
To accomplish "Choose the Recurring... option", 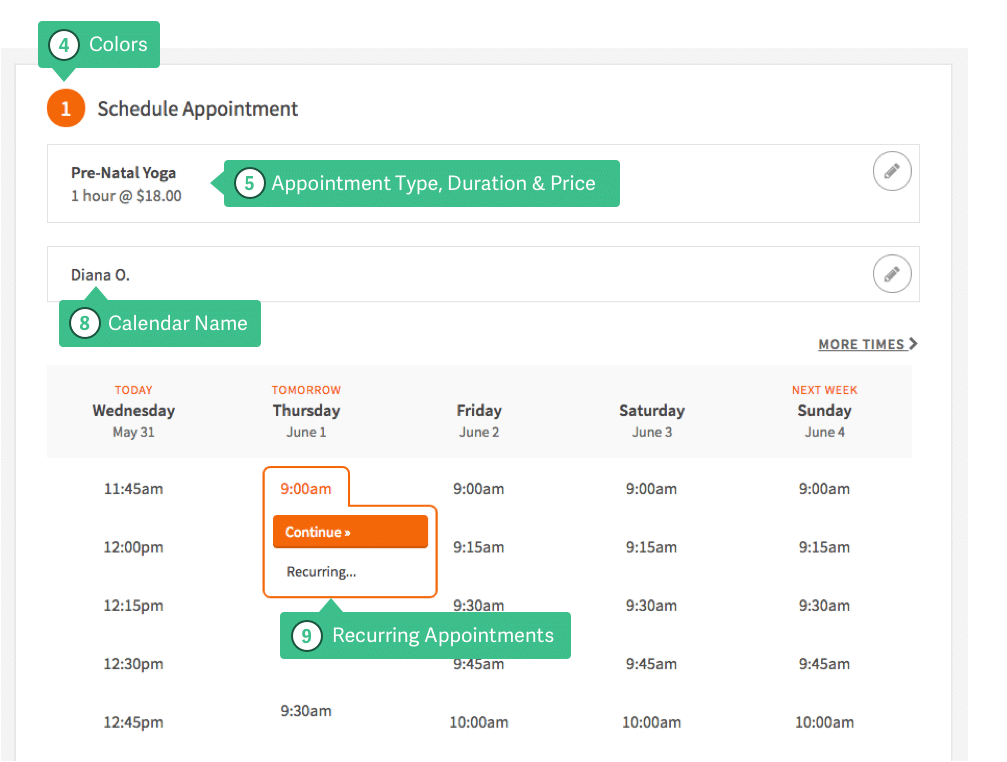I will (321, 572).
